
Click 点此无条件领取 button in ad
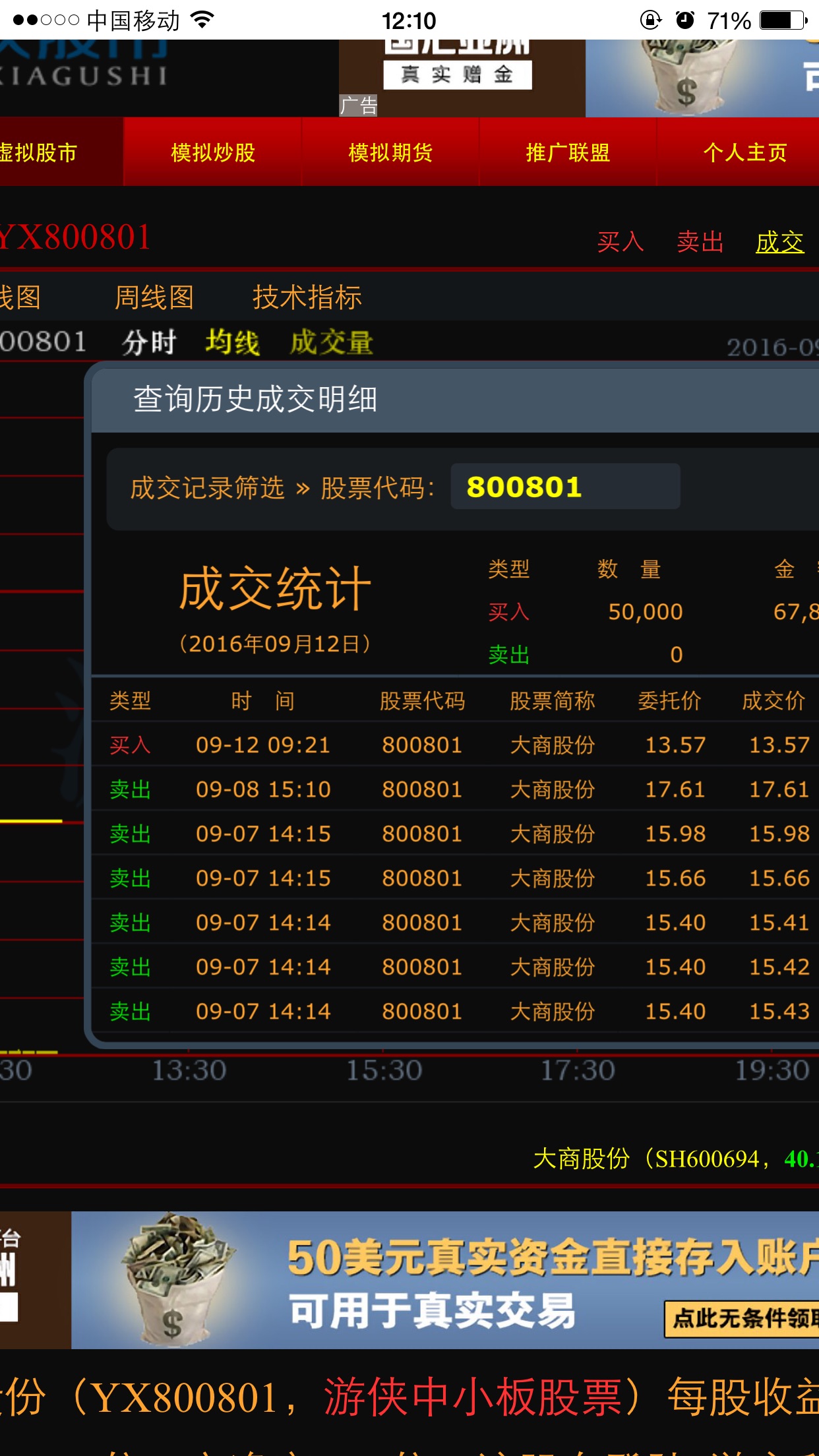(x=742, y=1318)
